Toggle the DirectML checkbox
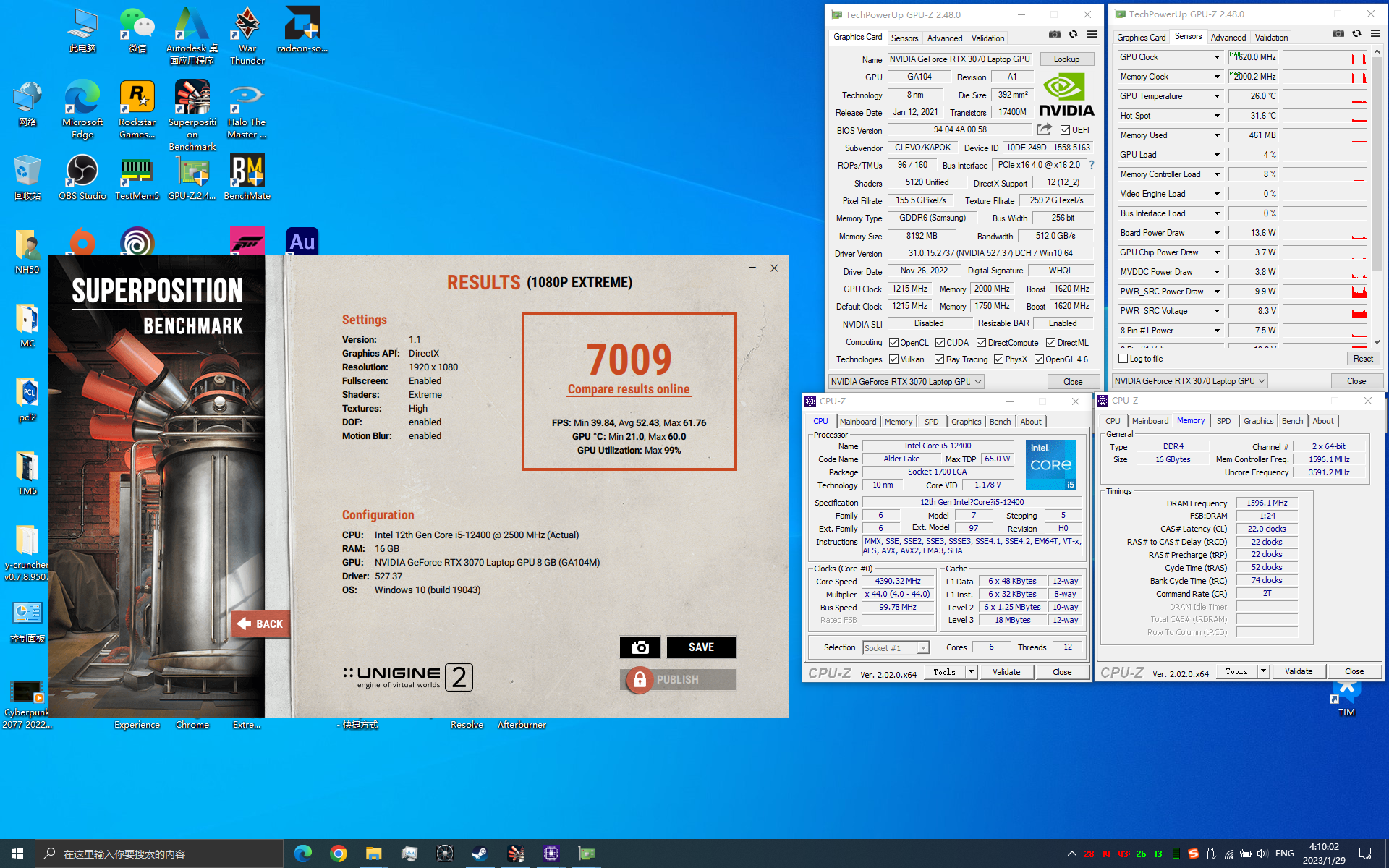Image resolution: width=1389 pixels, height=868 pixels. coord(1050,343)
